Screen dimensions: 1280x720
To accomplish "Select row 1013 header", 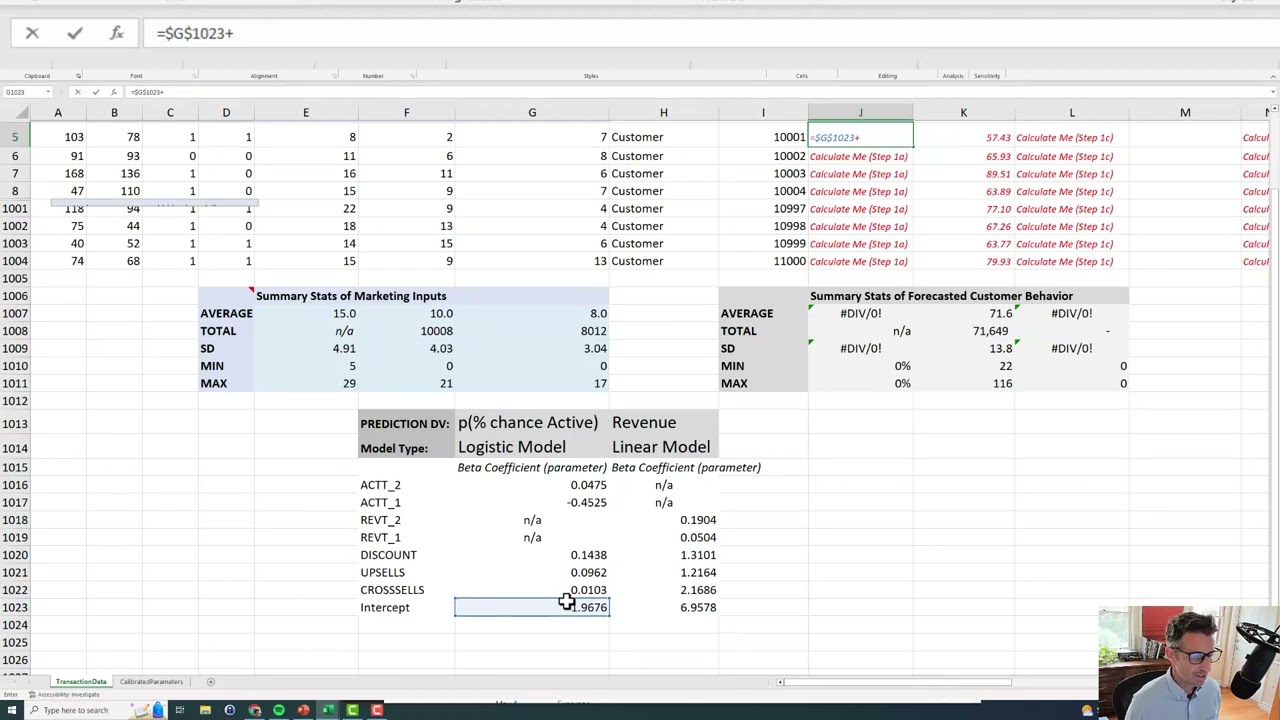I will point(15,424).
